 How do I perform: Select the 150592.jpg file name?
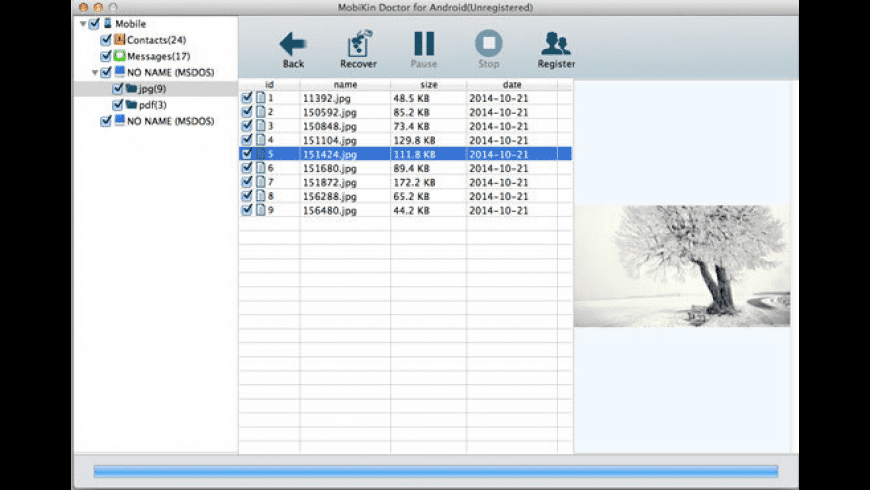tap(330, 112)
